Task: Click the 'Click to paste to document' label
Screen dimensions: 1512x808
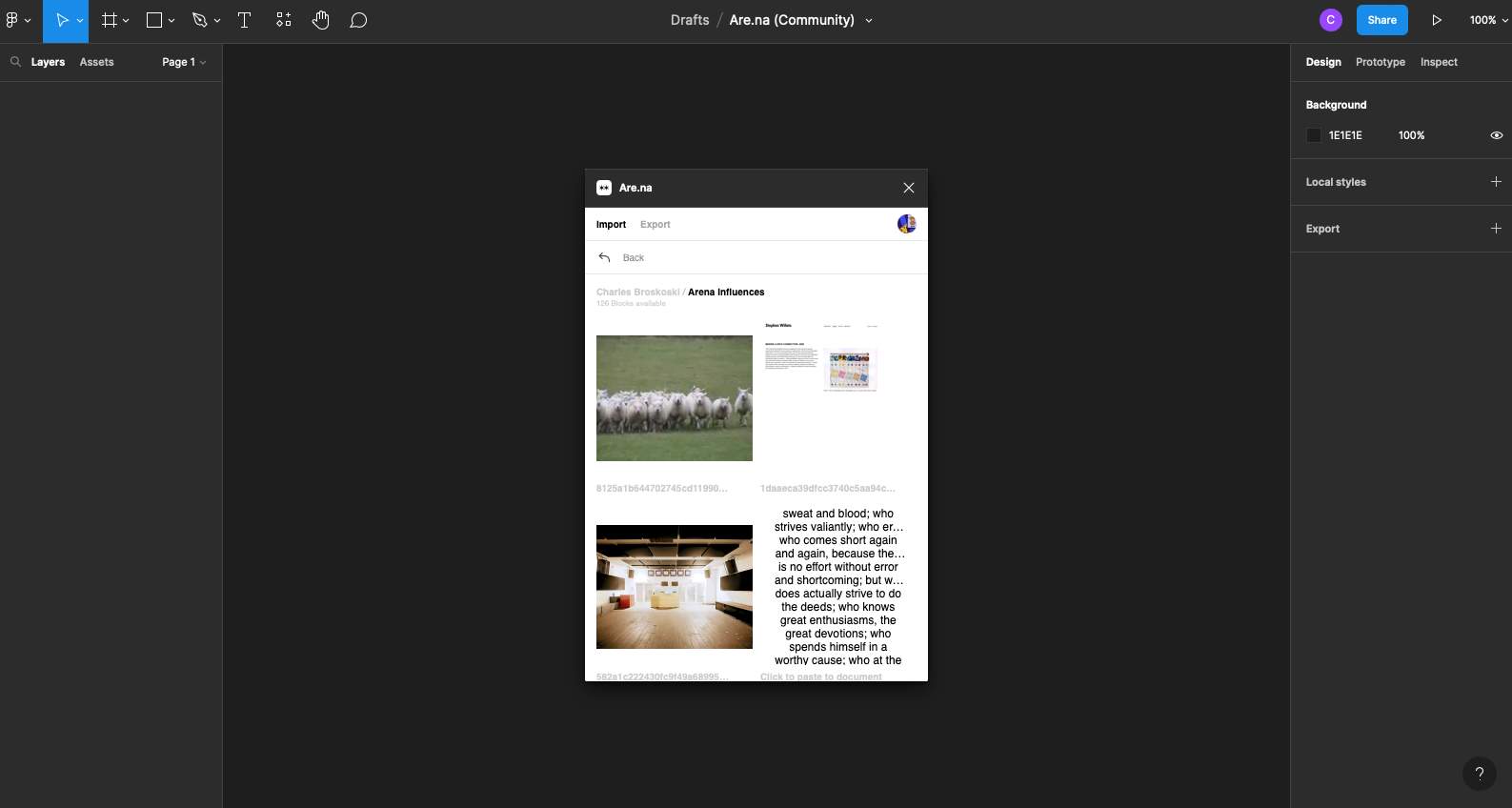Action: [821, 677]
